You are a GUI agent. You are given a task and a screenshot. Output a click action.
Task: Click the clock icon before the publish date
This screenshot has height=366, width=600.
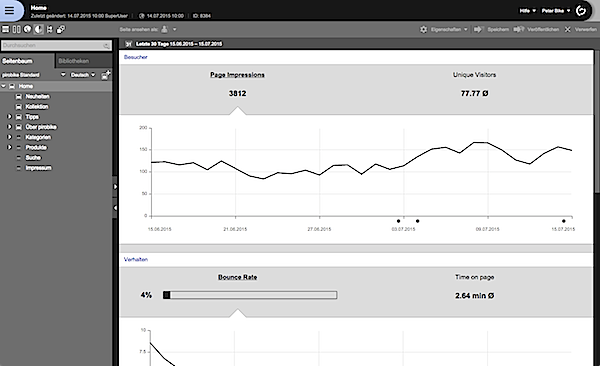coord(142,16)
